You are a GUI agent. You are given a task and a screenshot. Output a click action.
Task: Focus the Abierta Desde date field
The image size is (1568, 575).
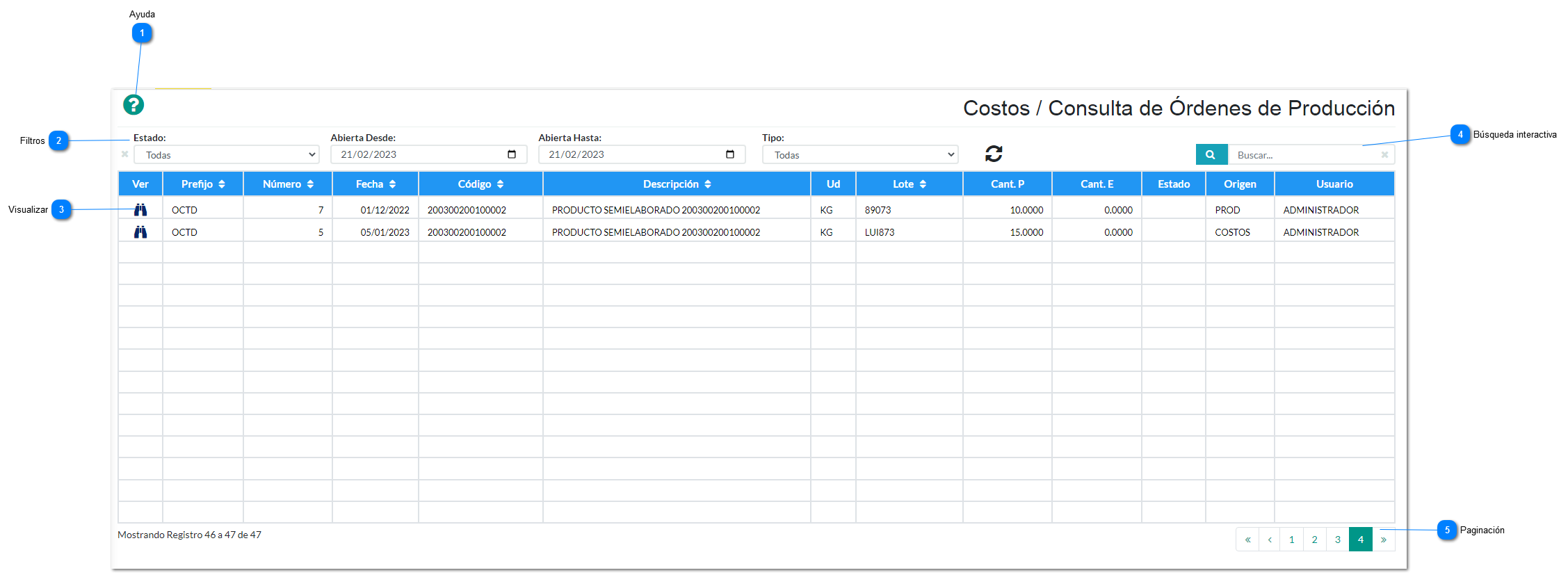tap(428, 154)
